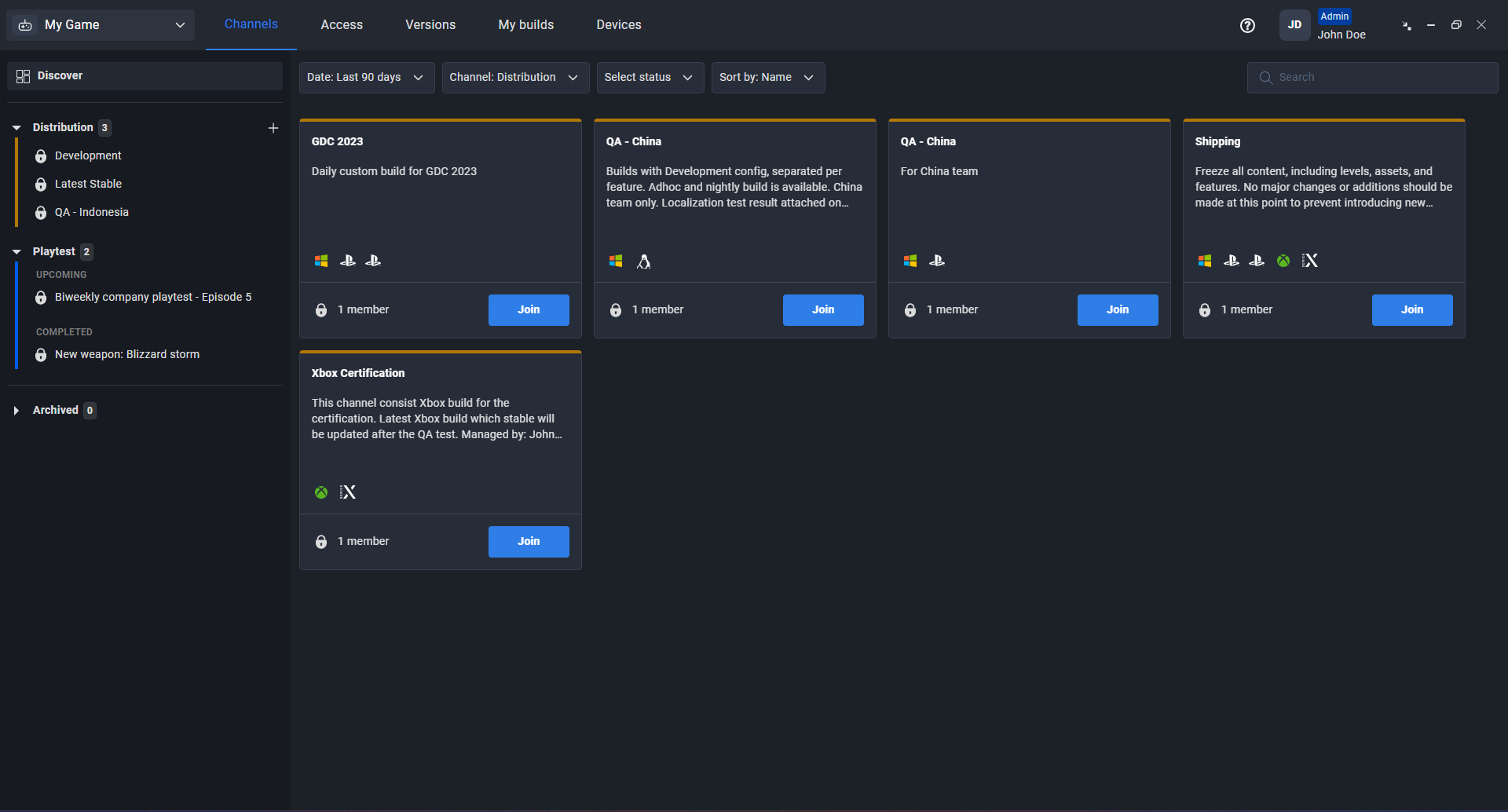Collapse the Distribution section arrow
Viewport: 1508px width, 812px height.
pyautogui.click(x=16, y=127)
